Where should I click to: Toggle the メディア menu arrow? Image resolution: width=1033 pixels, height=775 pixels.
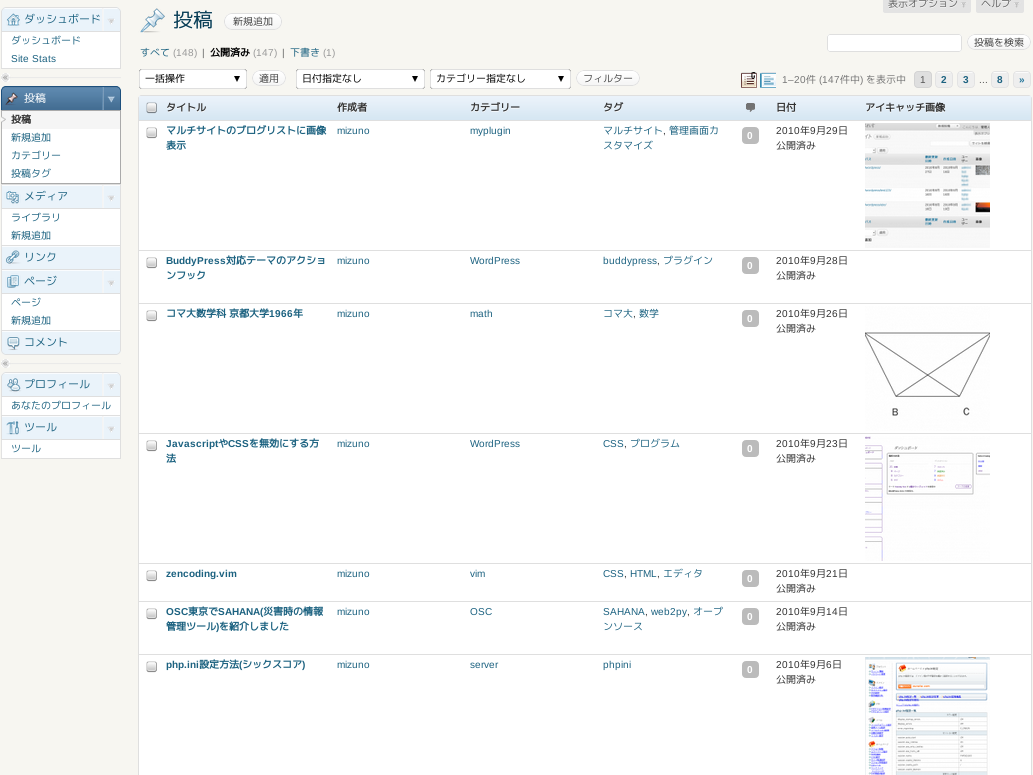(x=111, y=197)
